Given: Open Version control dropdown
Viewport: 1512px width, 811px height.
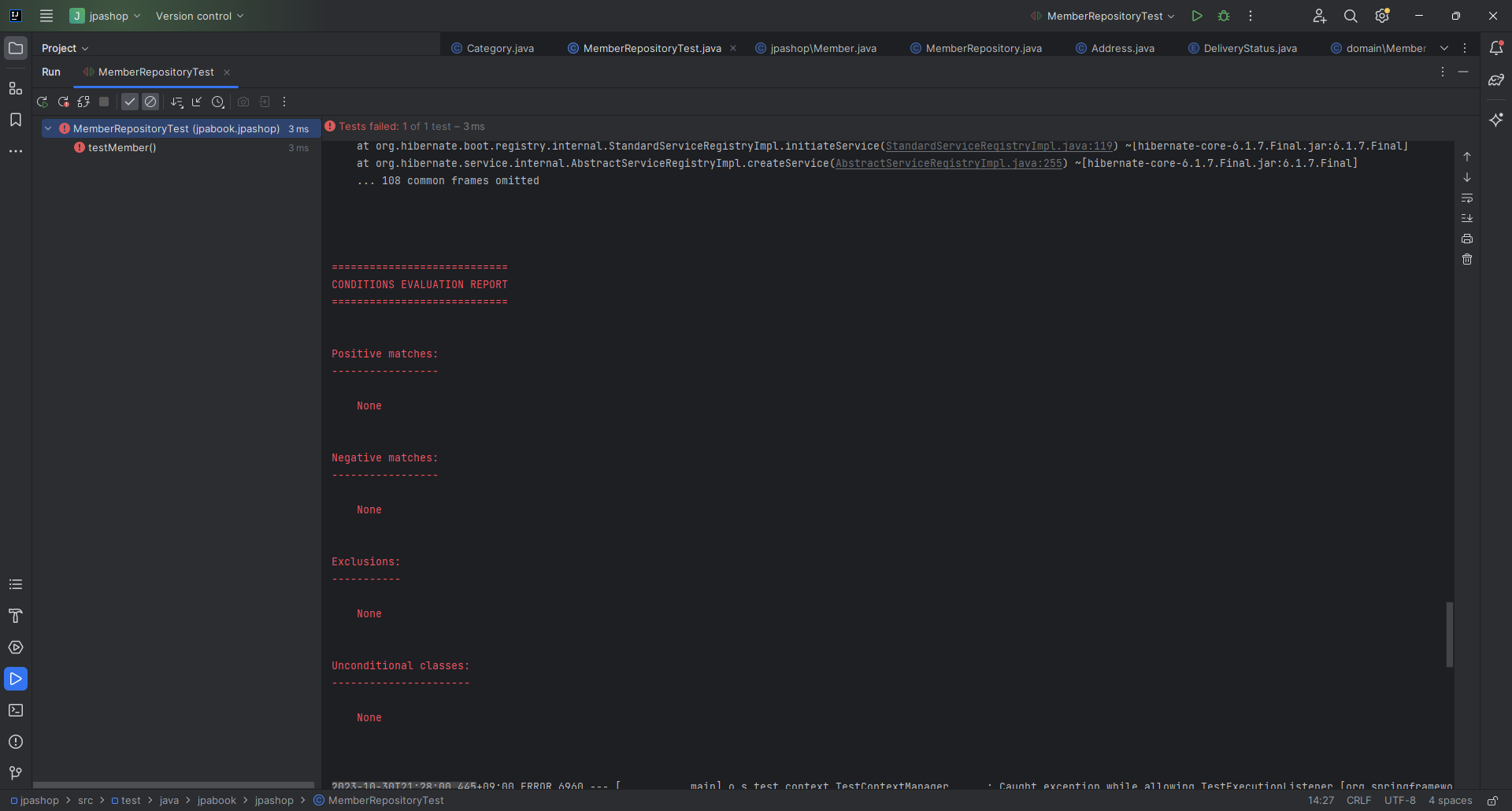Looking at the screenshot, I should click(199, 16).
